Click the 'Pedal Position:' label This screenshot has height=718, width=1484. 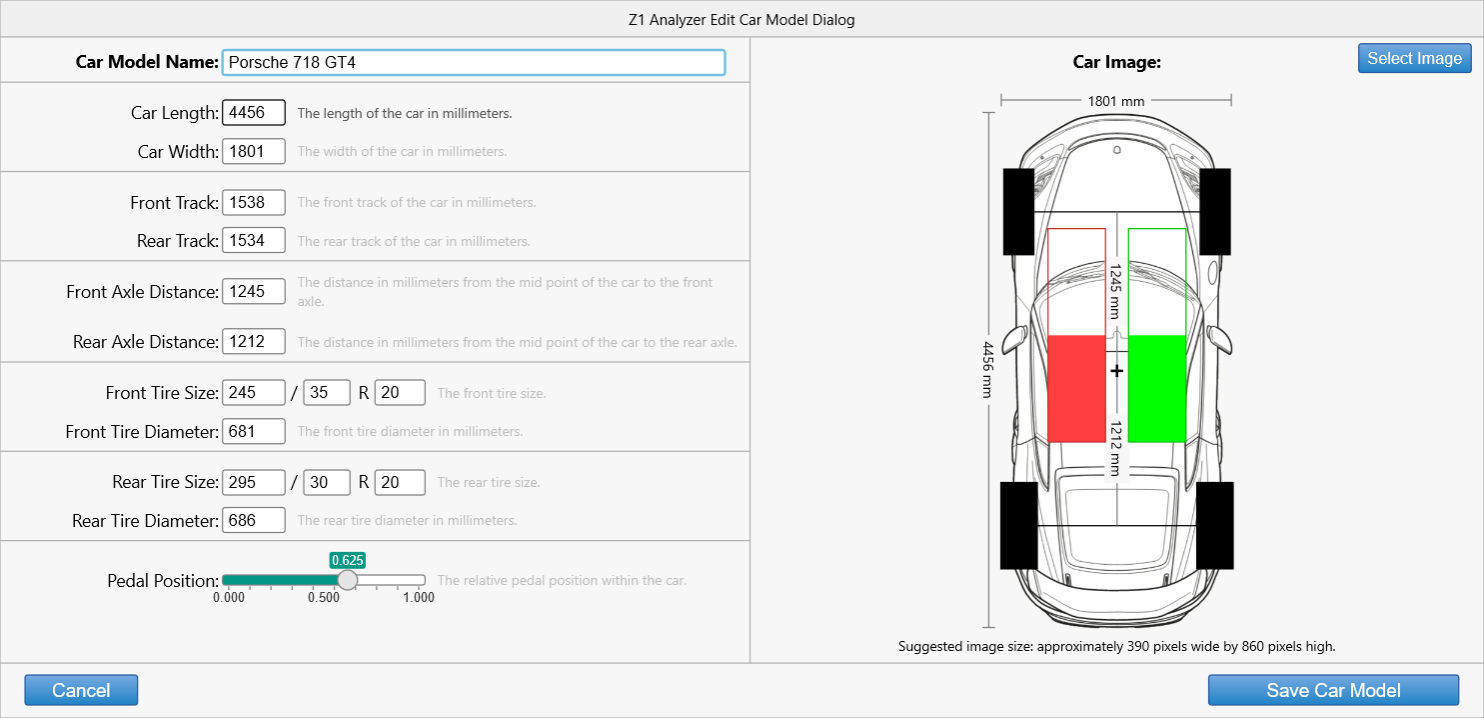point(163,580)
